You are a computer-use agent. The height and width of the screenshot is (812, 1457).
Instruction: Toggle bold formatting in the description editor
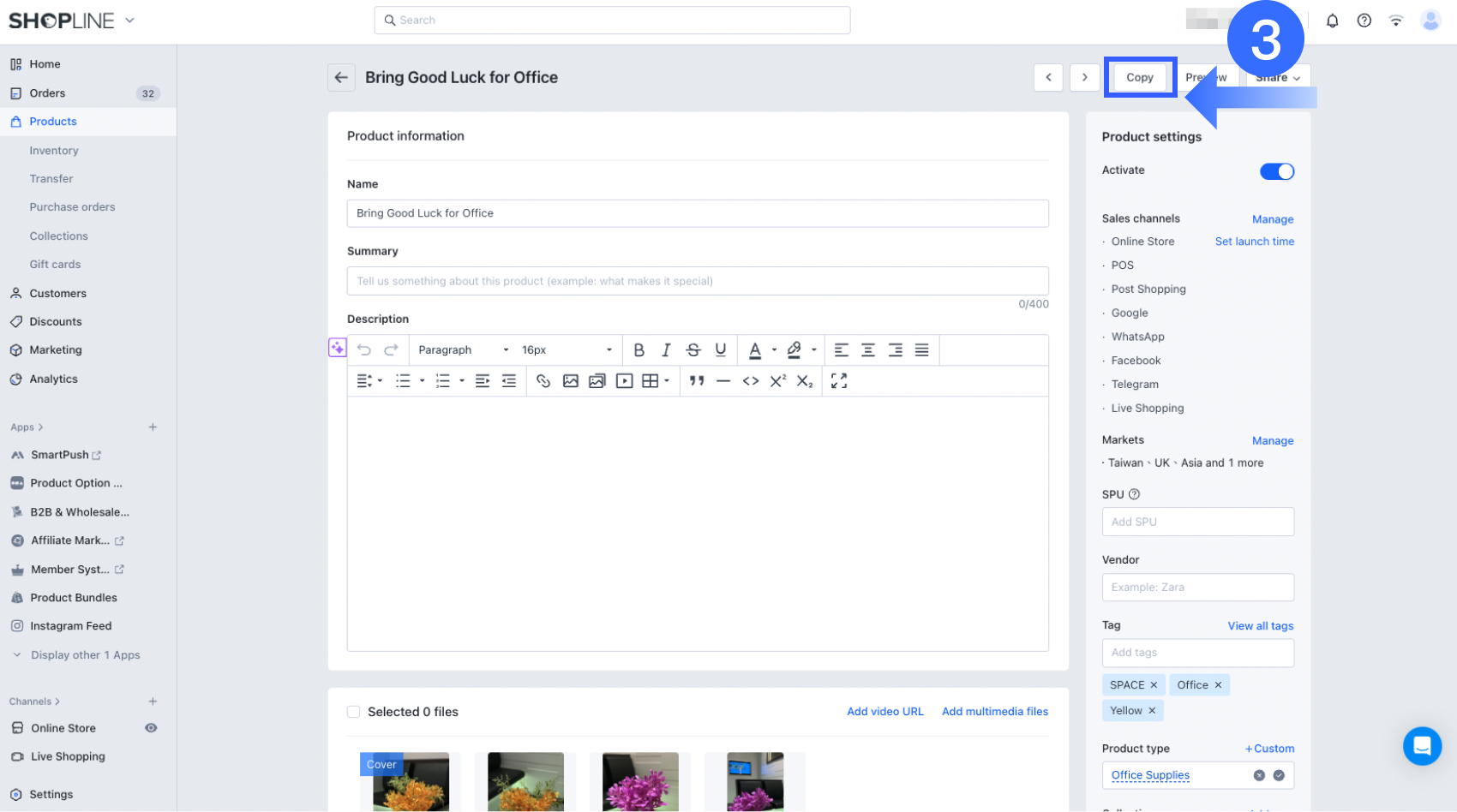(x=638, y=349)
